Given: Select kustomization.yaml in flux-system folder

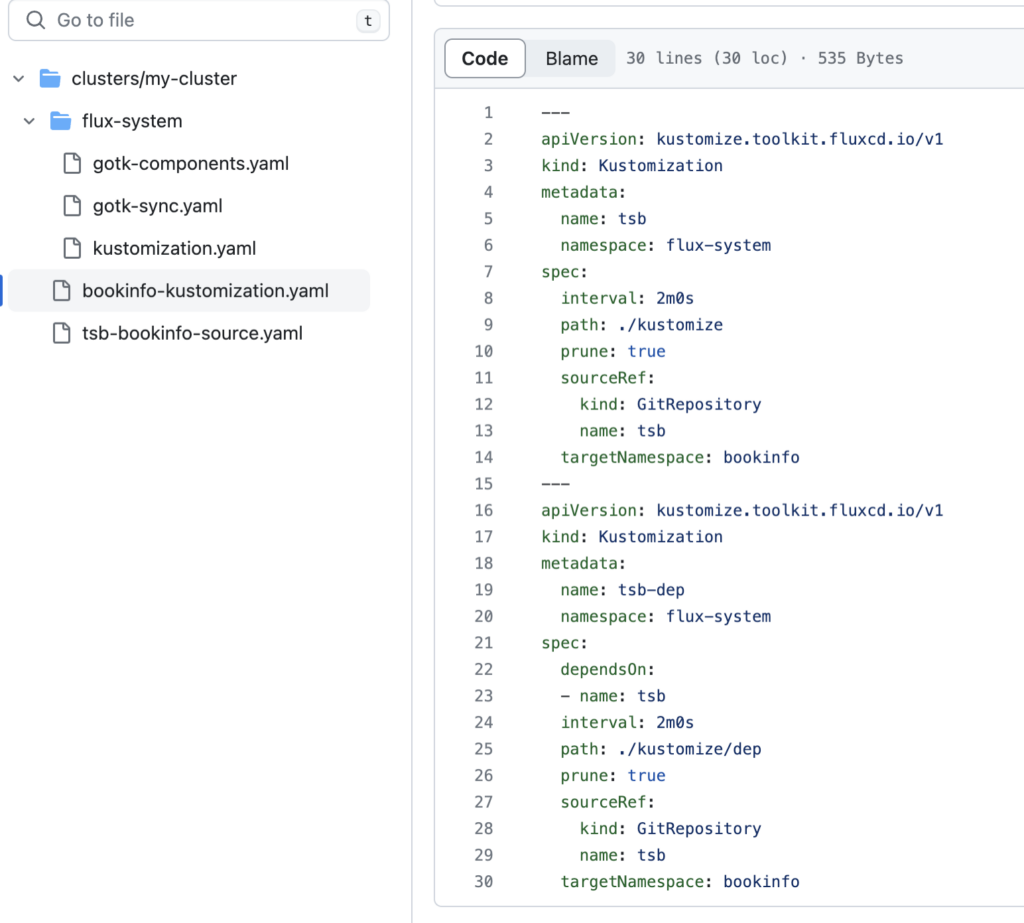Looking at the screenshot, I should click(174, 248).
